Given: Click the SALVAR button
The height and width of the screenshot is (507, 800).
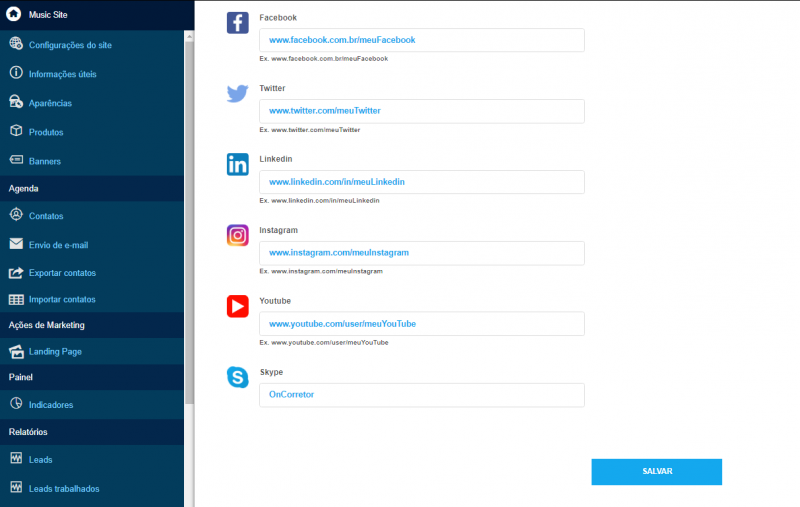Looking at the screenshot, I should [x=657, y=472].
